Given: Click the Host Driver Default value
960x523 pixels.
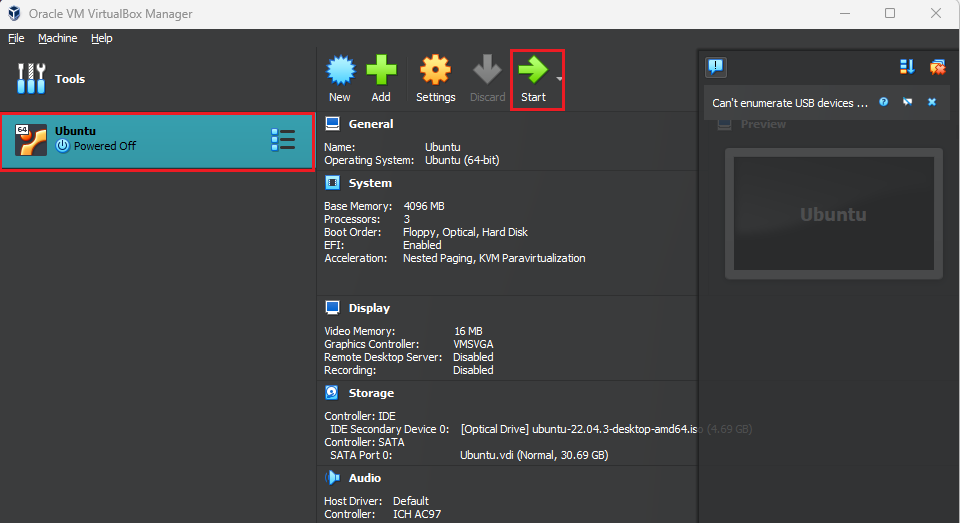Looking at the screenshot, I should click(x=411, y=501).
